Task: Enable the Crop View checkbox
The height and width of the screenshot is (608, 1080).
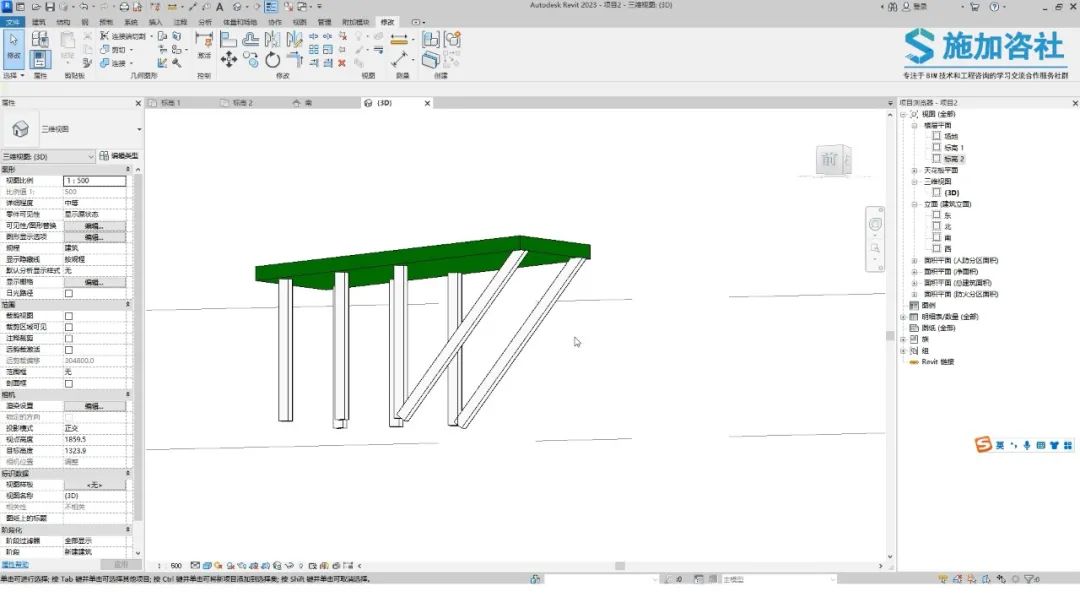Action: pos(69,316)
